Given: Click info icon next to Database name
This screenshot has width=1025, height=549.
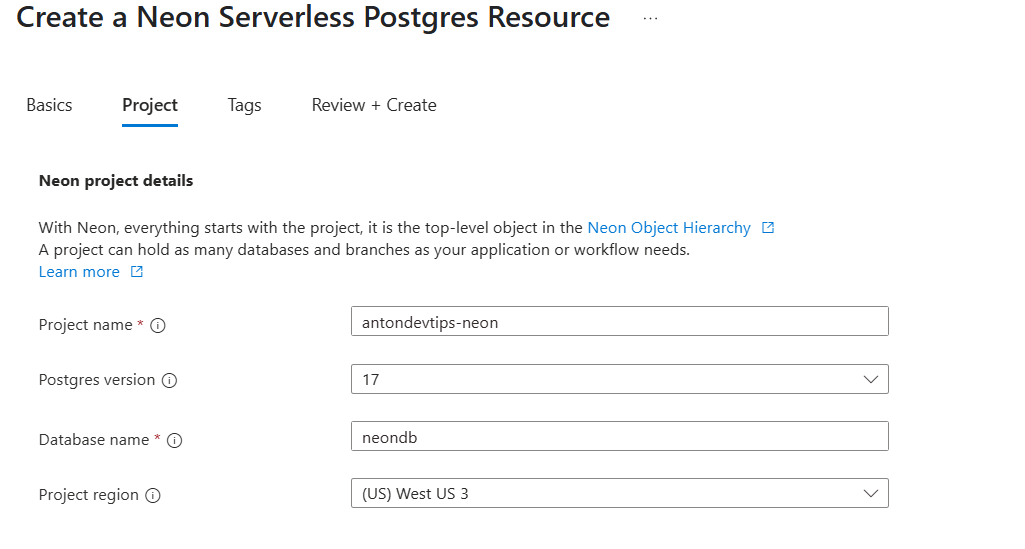Looking at the screenshot, I should [x=175, y=441].
